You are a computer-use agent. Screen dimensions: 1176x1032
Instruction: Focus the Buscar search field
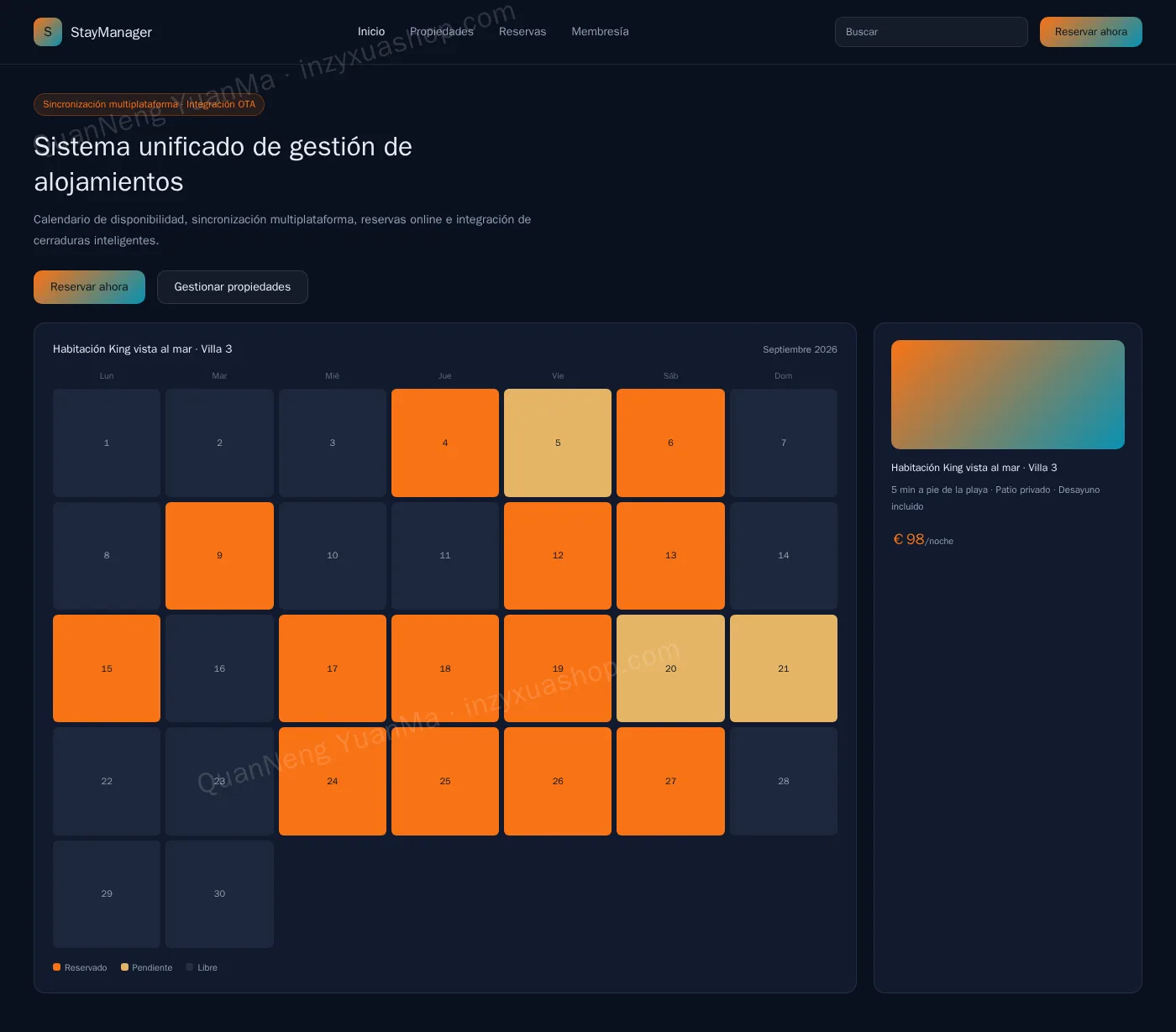pyautogui.click(x=932, y=32)
